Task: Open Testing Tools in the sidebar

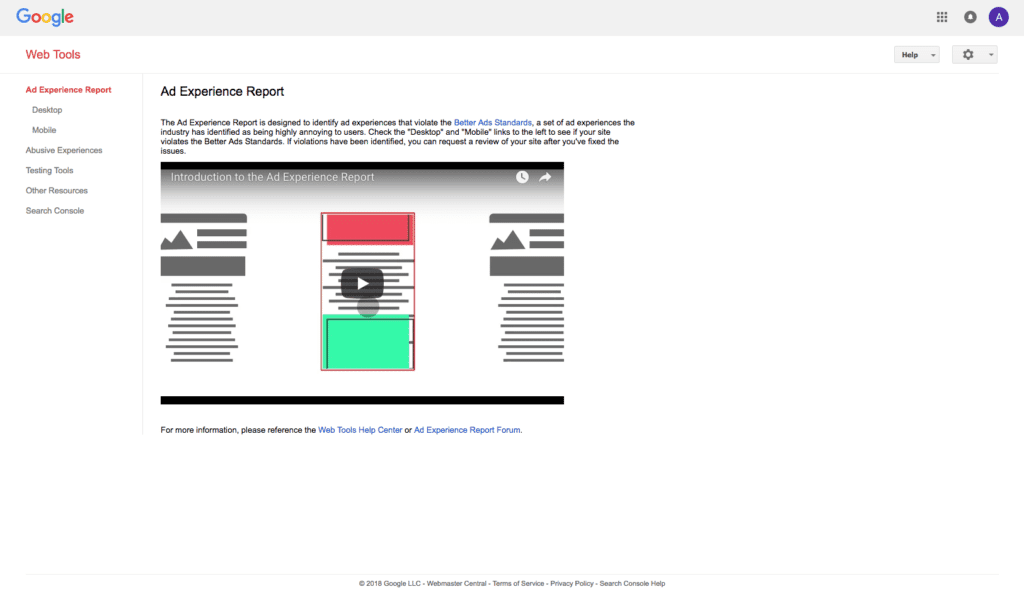Action: tap(50, 170)
